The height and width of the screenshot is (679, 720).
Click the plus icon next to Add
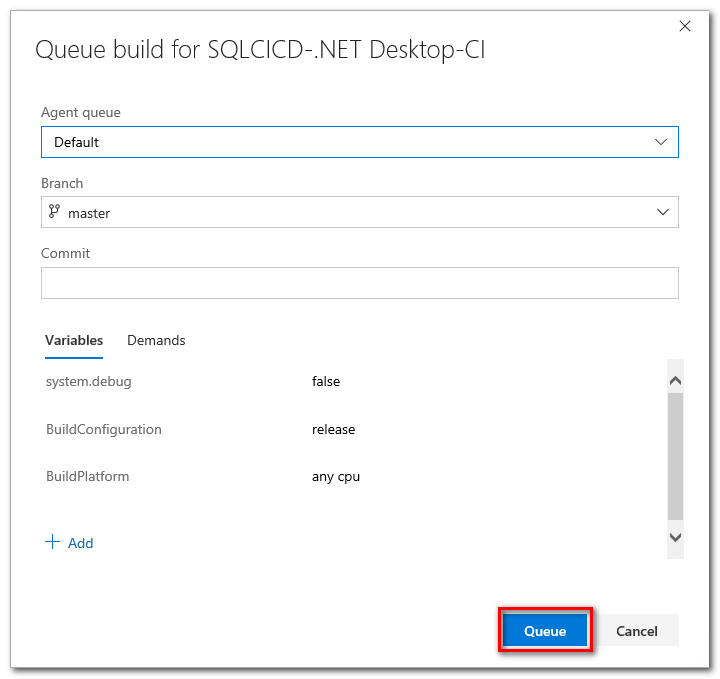(52, 542)
